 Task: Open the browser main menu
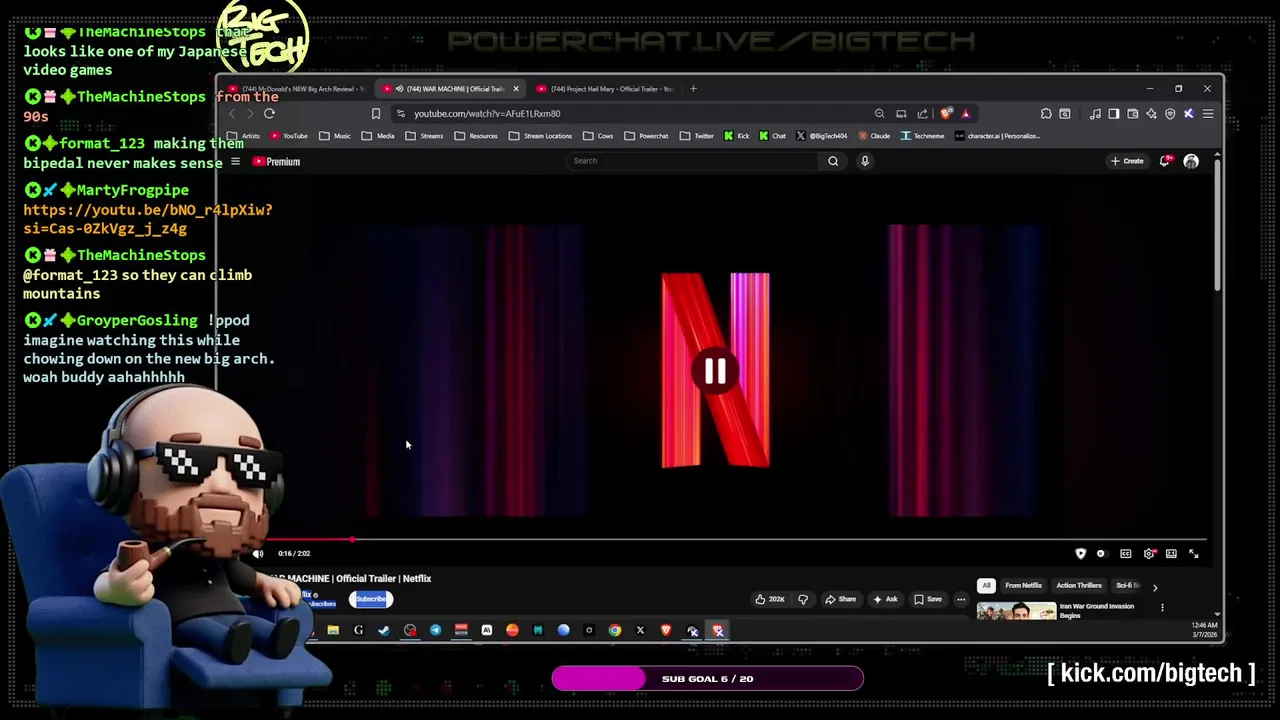coord(1208,114)
